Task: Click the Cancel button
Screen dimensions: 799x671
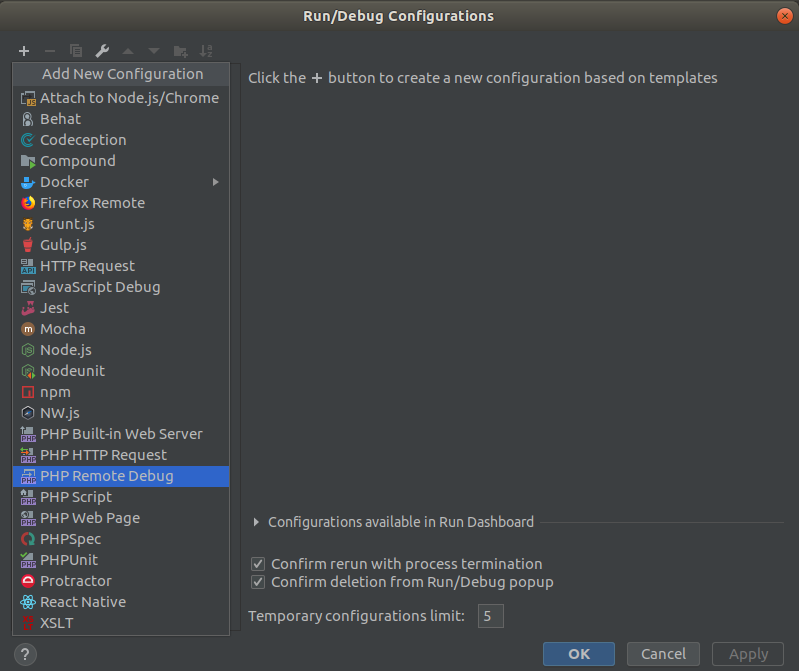Action: tap(663, 654)
